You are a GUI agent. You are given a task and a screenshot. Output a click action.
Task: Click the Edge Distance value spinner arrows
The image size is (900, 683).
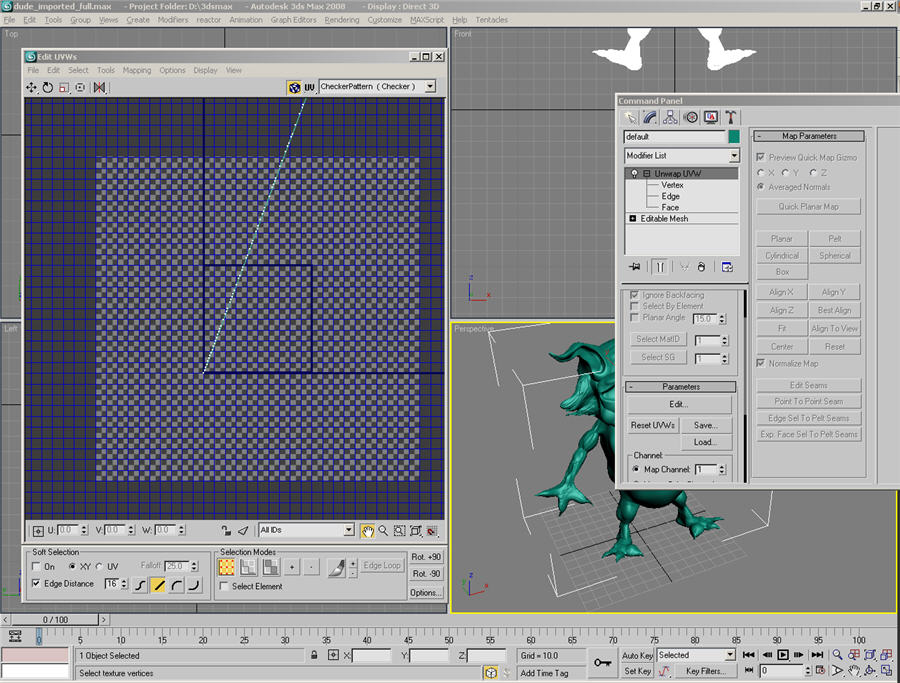tap(124, 584)
